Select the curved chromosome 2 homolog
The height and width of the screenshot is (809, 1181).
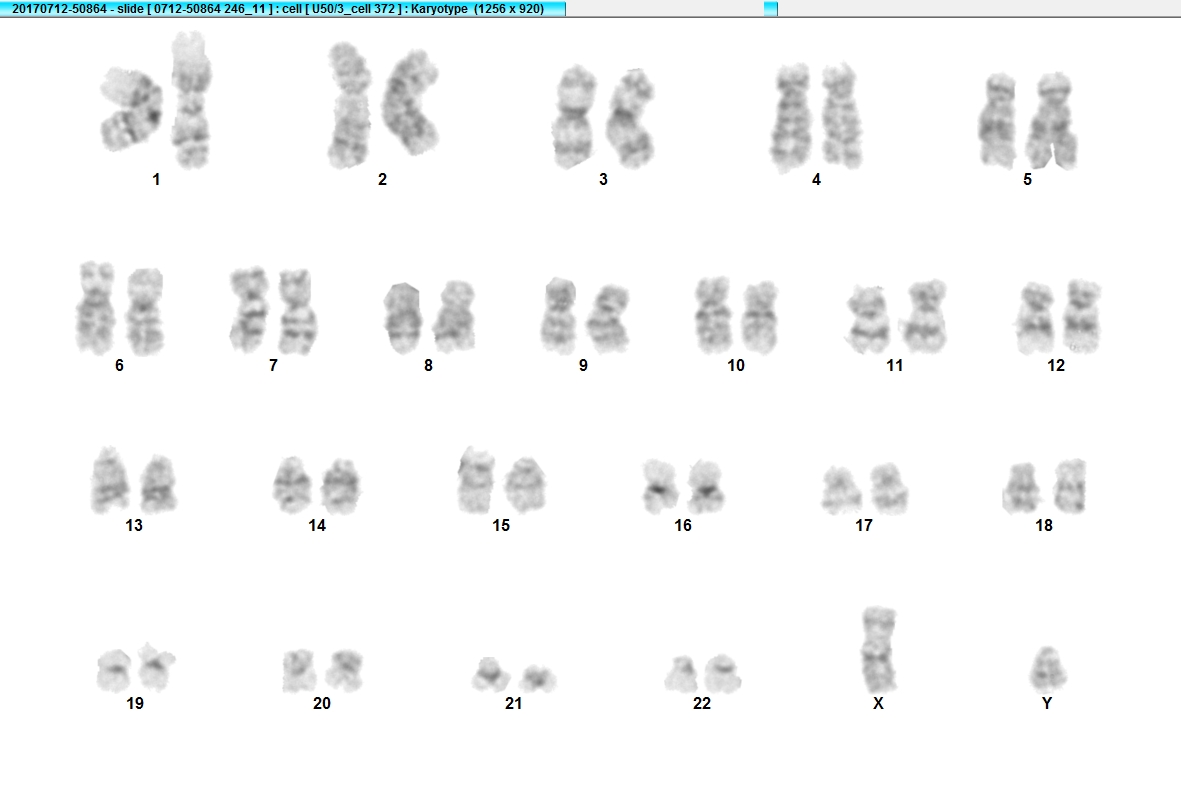(410, 102)
